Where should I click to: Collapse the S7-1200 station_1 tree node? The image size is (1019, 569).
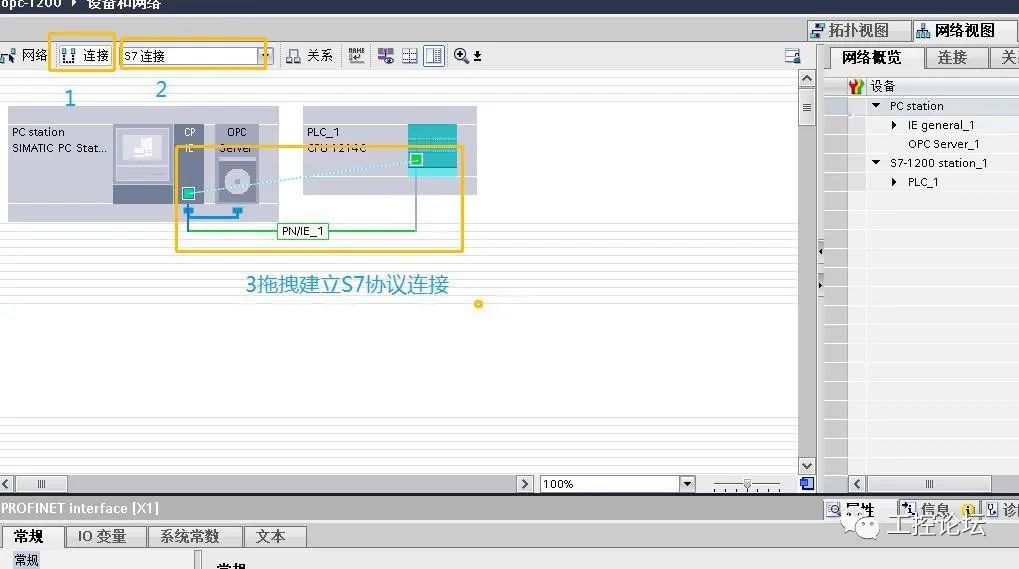[x=876, y=163]
